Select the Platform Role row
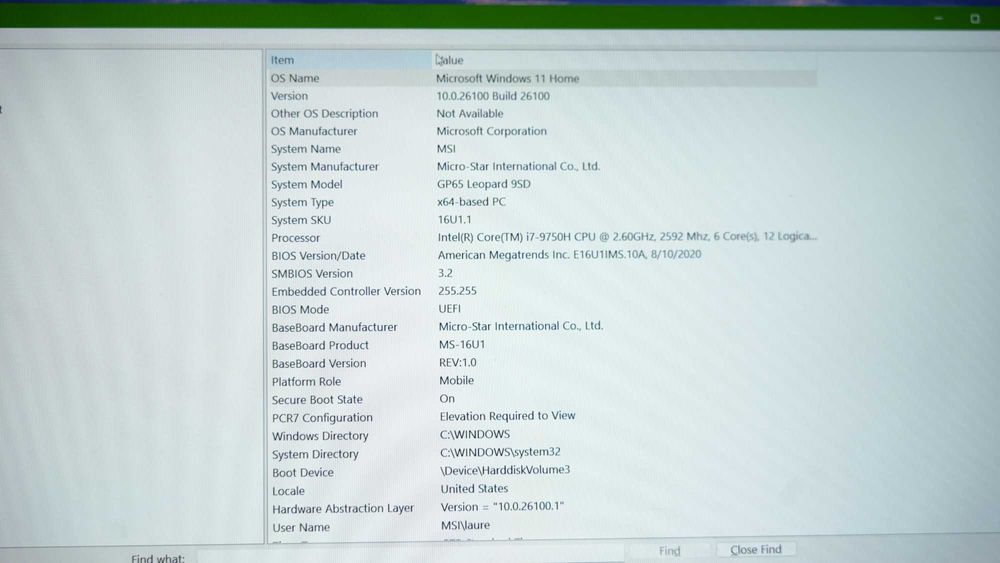Viewport: 1000px width, 563px height. (306, 382)
